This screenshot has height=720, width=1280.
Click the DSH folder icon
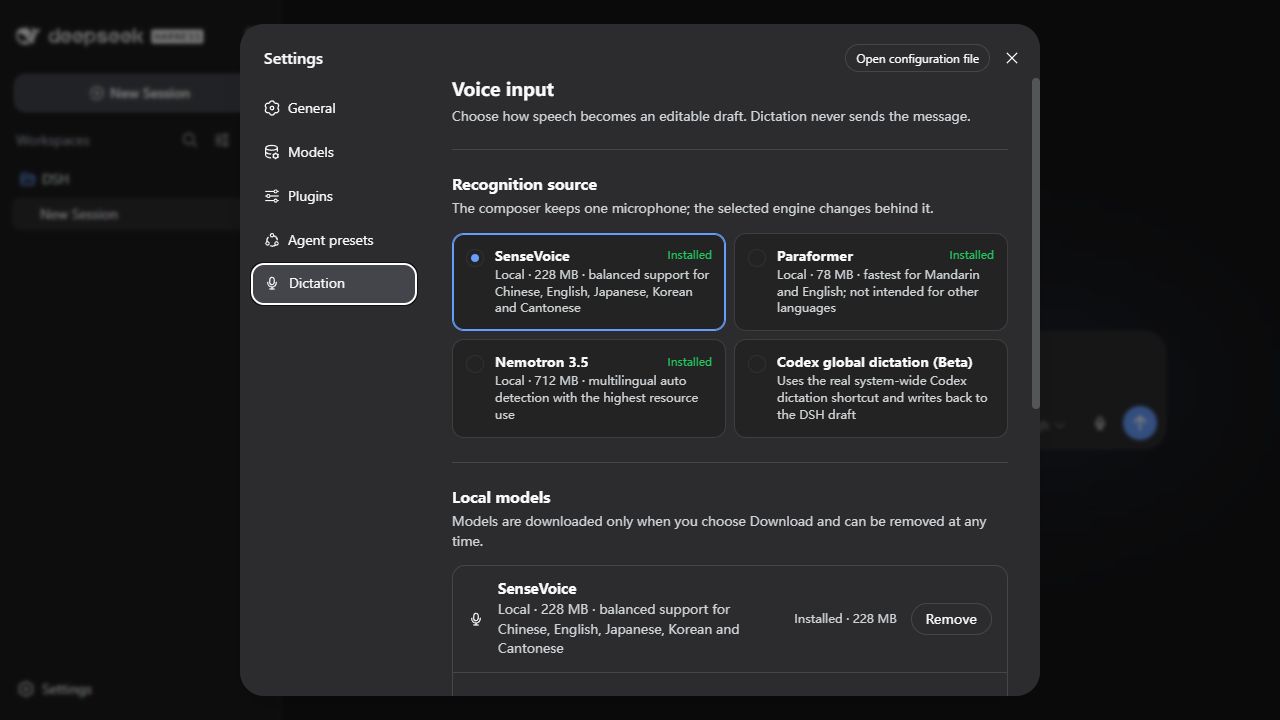point(28,179)
